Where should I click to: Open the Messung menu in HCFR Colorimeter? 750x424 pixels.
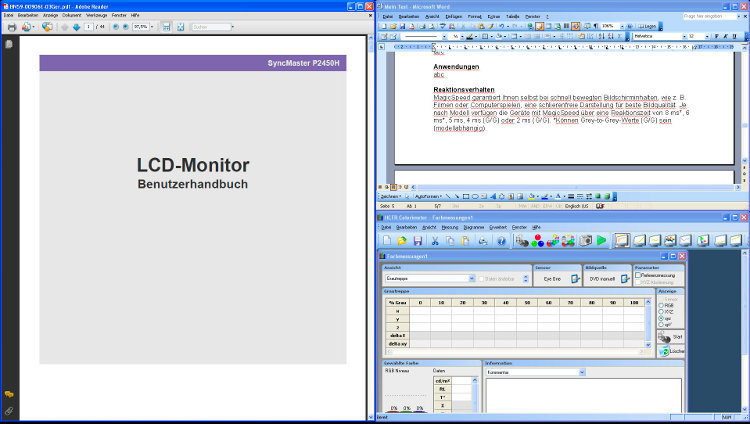(450, 227)
